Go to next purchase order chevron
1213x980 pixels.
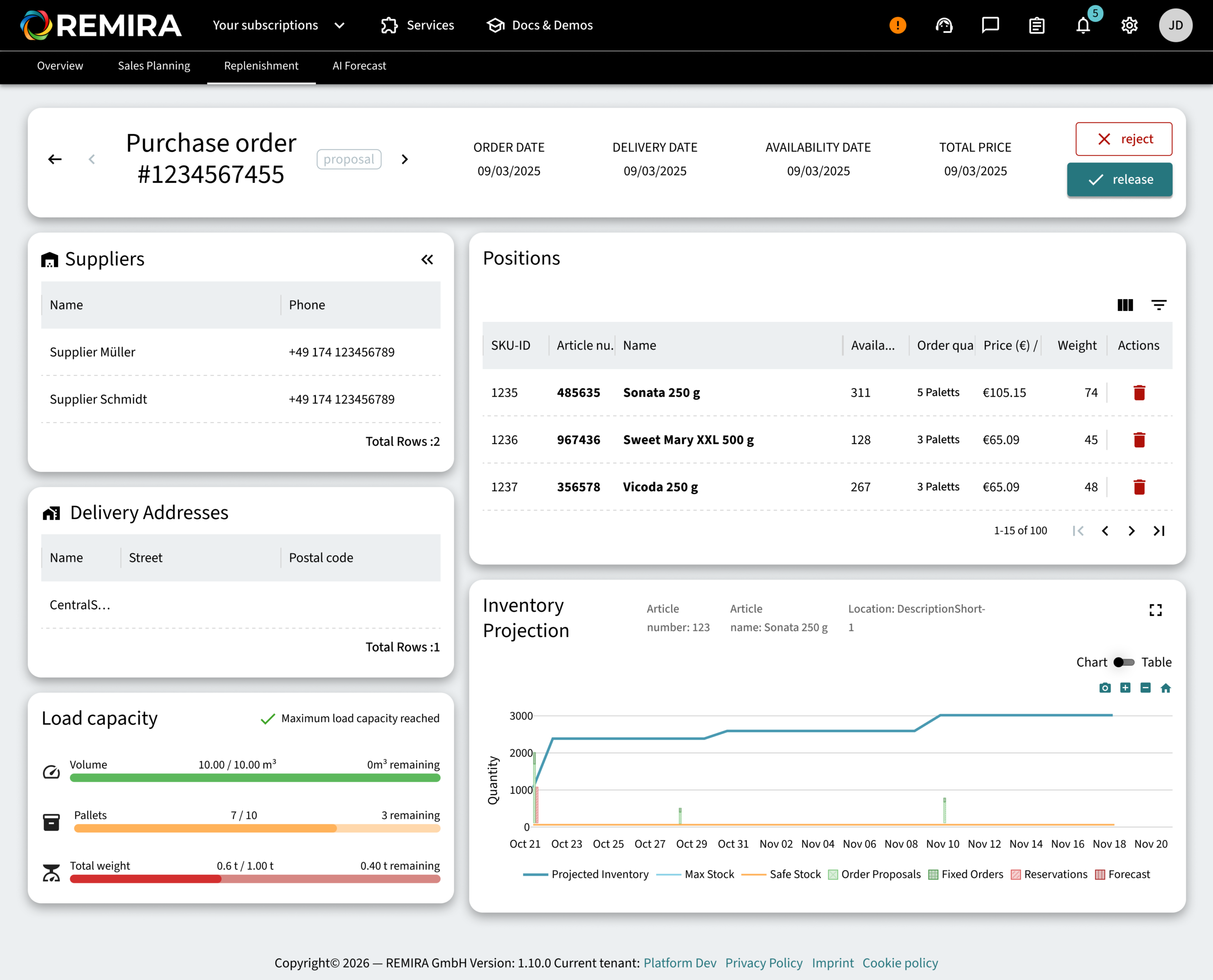(404, 159)
